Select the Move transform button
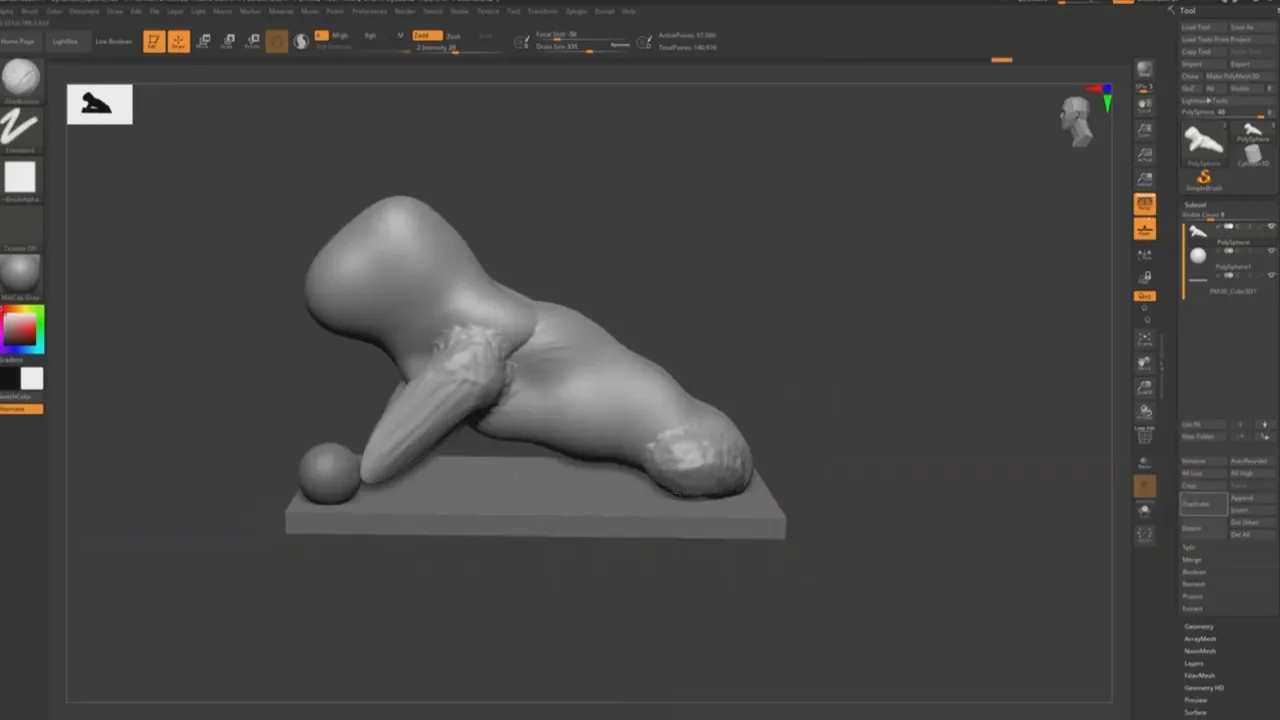The image size is (1280, 720). tap(204, 41)
